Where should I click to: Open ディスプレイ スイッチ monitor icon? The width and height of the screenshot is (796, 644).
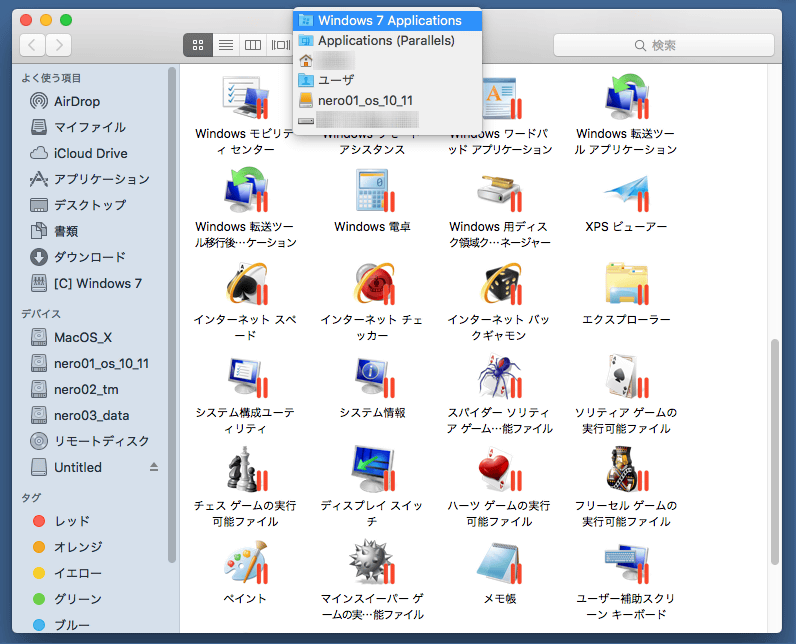coord(374,469)
